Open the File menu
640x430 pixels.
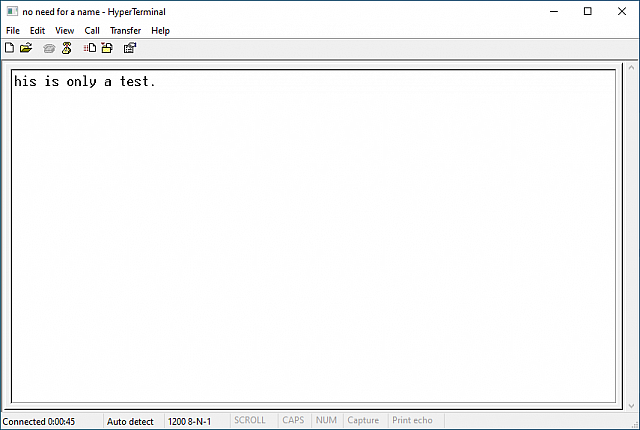point(13,31)
